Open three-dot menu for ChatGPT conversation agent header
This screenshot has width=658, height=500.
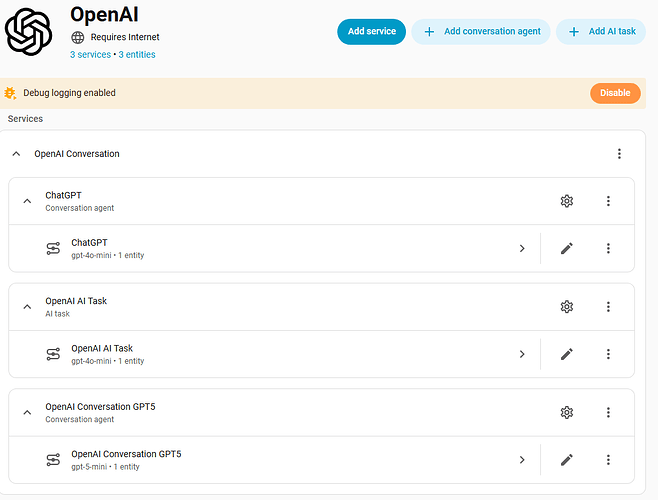point(608,201)
